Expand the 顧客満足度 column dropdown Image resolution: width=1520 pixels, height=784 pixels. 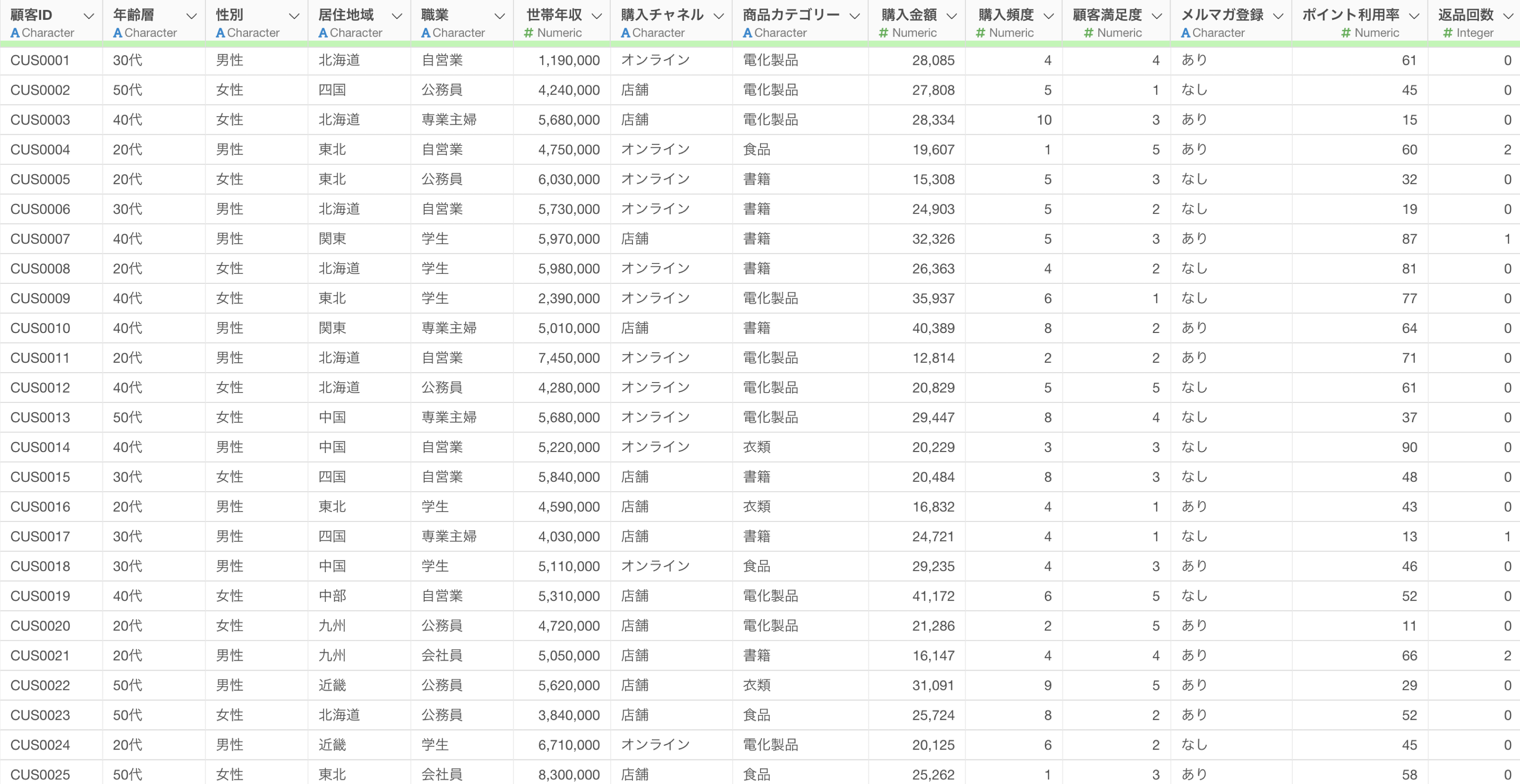click(1156, 16)
